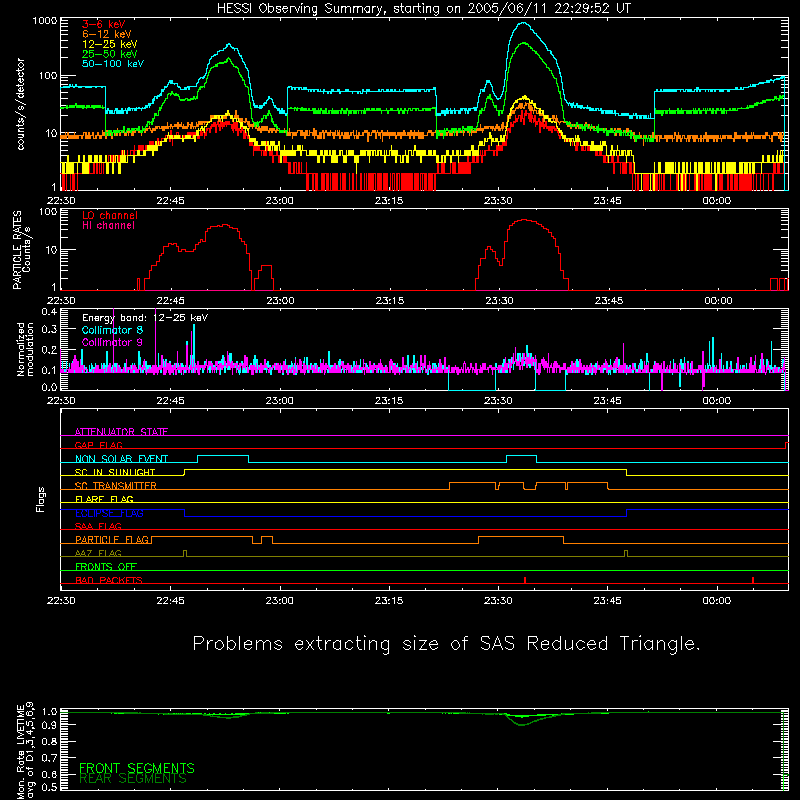This screenshot has width=800, height=800.
Task: Click the 1000 tick on the counts axis
Action: click(45, 21)
